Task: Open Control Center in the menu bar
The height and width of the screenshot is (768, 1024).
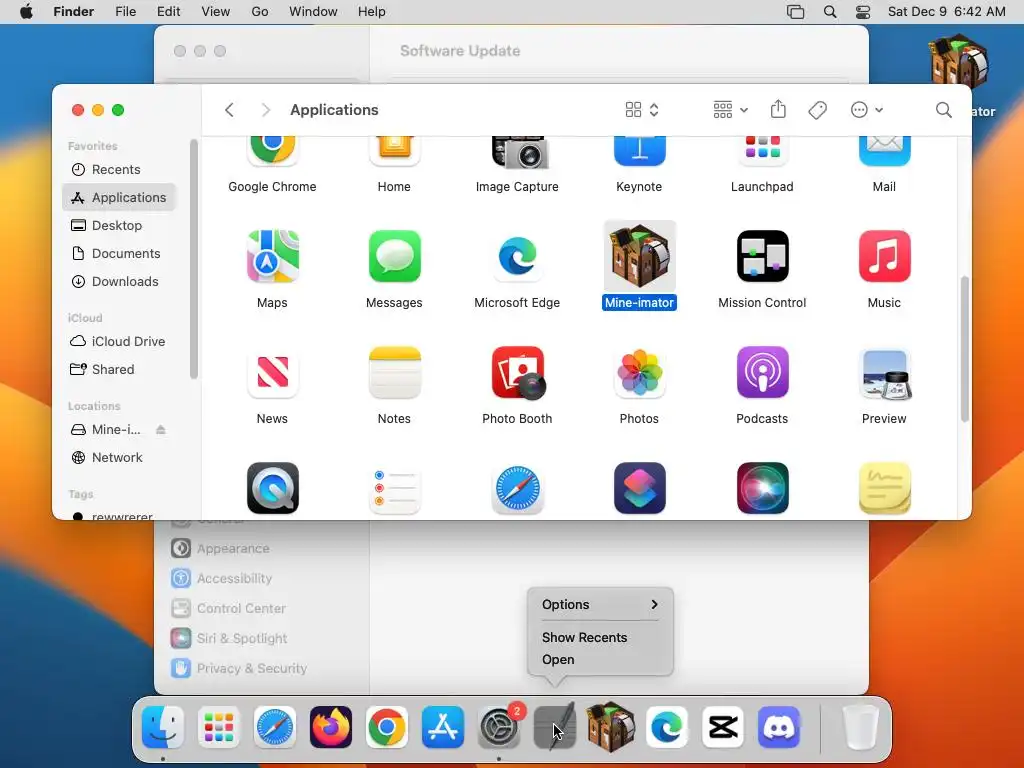Action: tap(863, 12)
